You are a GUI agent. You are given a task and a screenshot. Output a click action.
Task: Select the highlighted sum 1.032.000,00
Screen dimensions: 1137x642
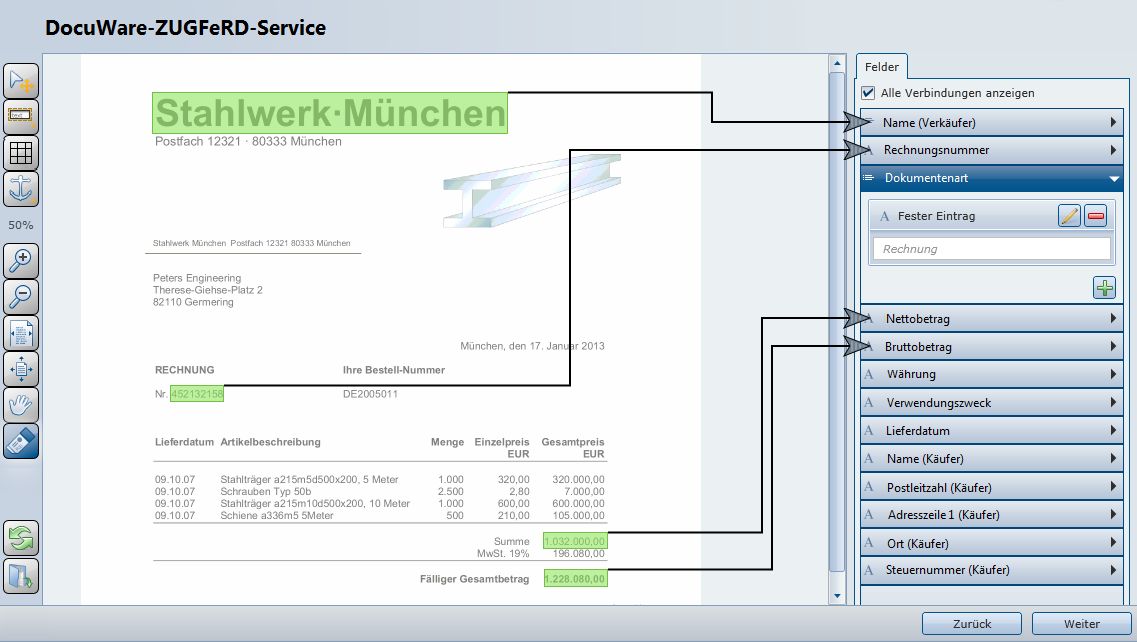pyautogui.click(x=575, y=541)
